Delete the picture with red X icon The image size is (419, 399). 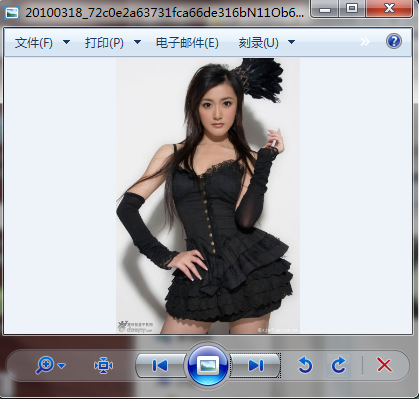click(x=384, y=365)
